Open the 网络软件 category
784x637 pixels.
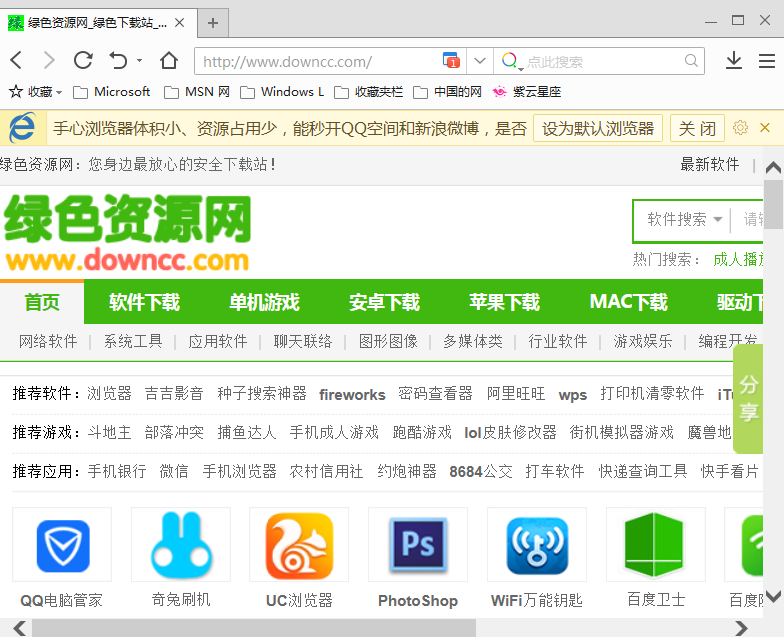[x=48, y=342]
